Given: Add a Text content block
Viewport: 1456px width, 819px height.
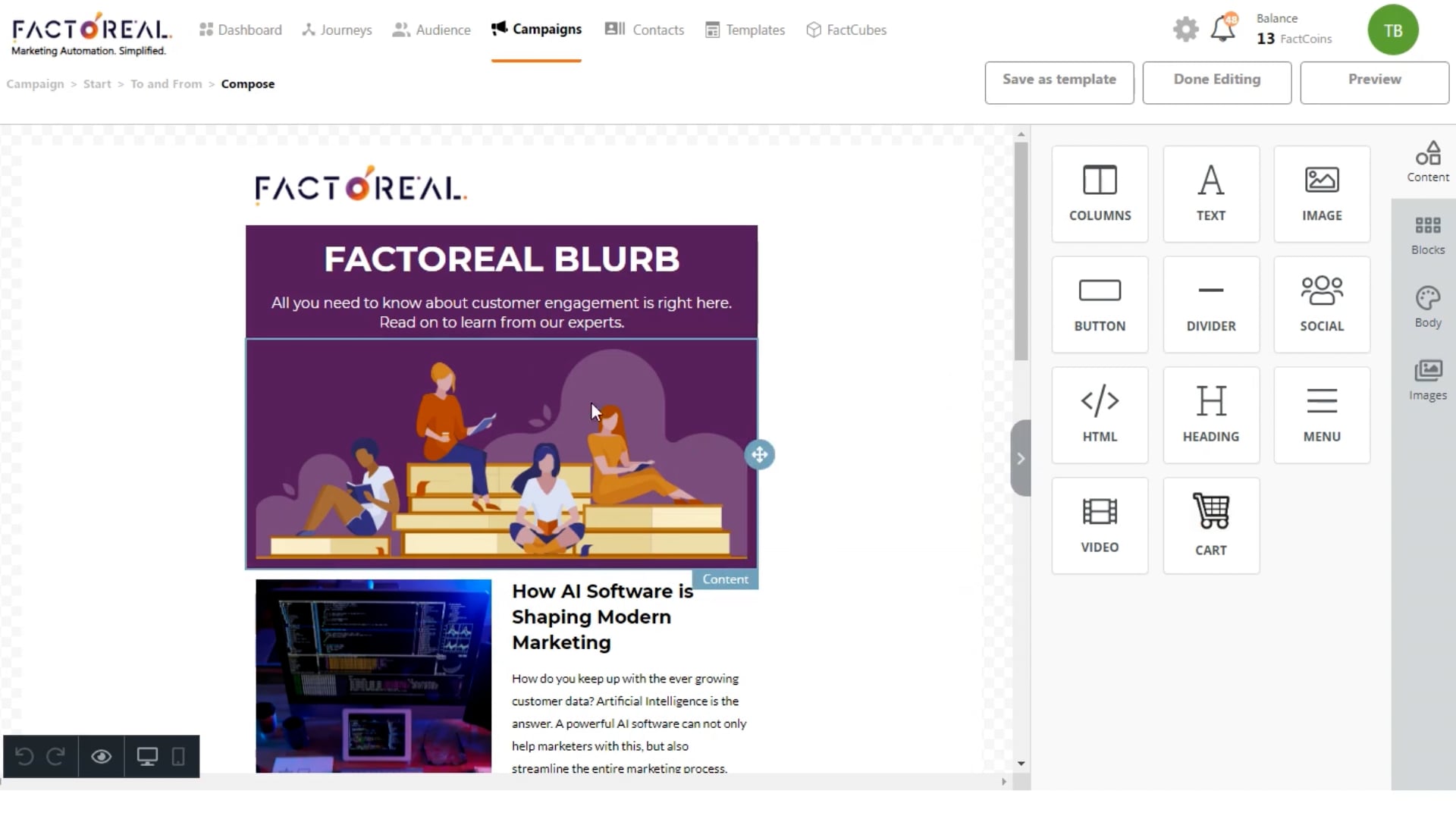Looking at the screenshot, I should [1211, 194].
